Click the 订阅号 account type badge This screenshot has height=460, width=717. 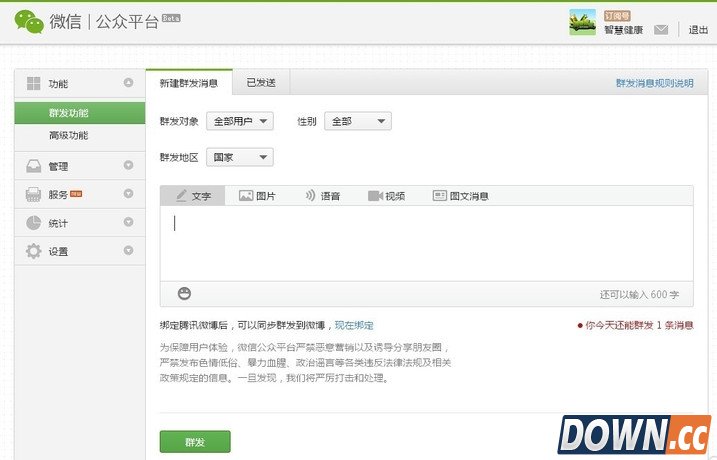(x=617, y=16)
